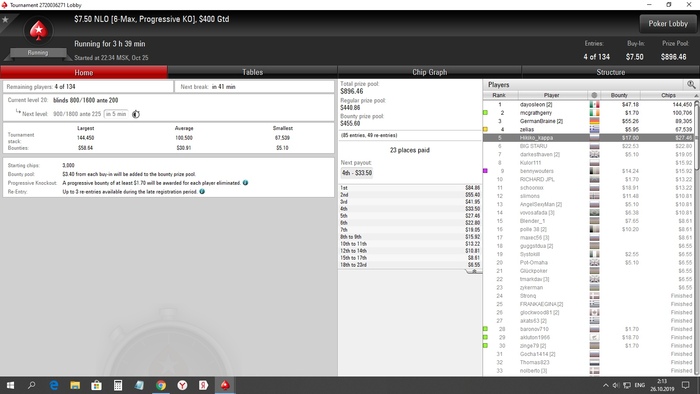Sort players by Player column
700x394 pixels.
coord(552,95)
